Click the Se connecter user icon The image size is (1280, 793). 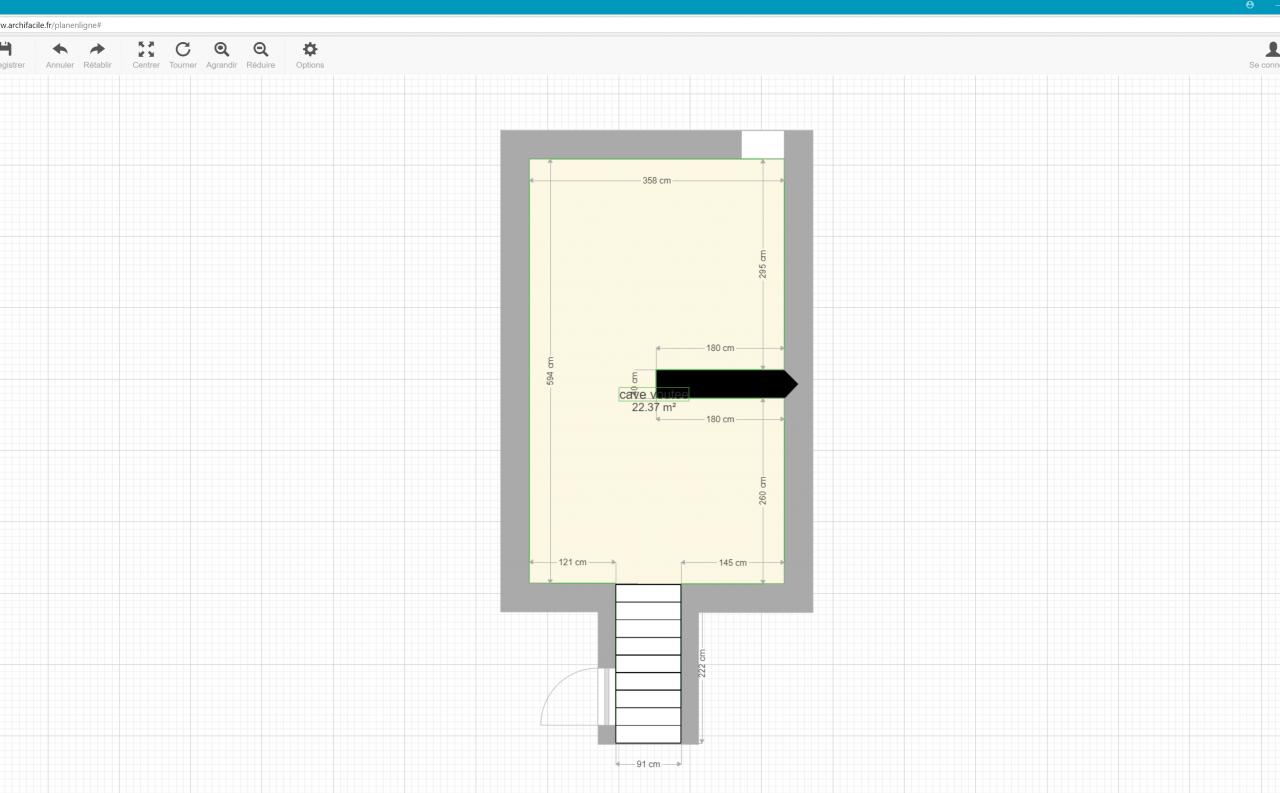(x=1272, y=49)
